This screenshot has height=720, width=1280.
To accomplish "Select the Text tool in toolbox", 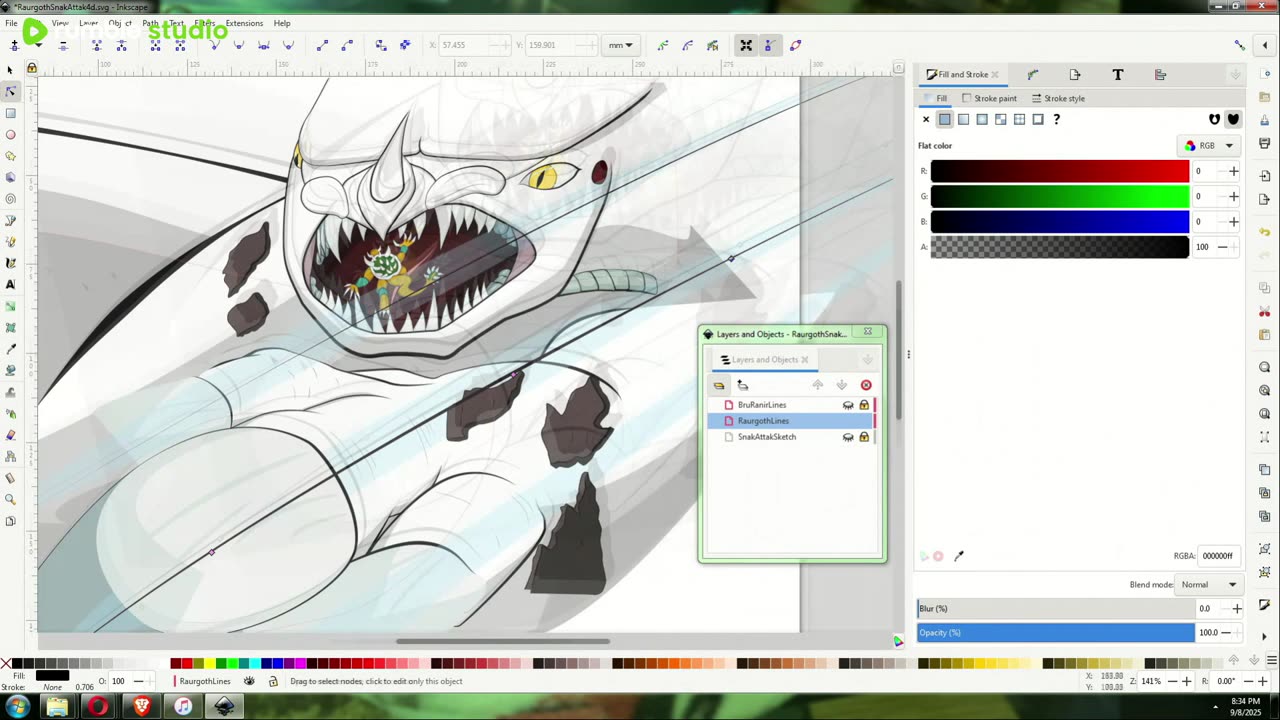I will 10,285.
